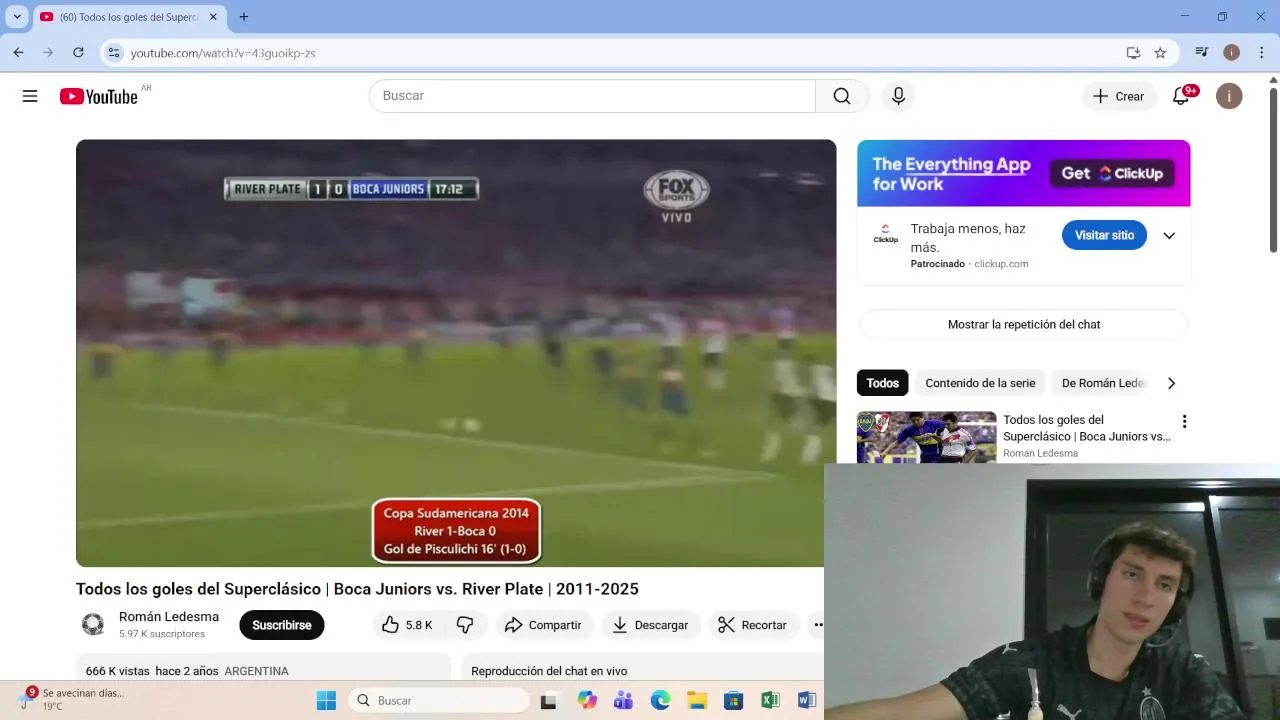
Task: Open options for the Superclásico suggested video
Action: point(1184,422)
